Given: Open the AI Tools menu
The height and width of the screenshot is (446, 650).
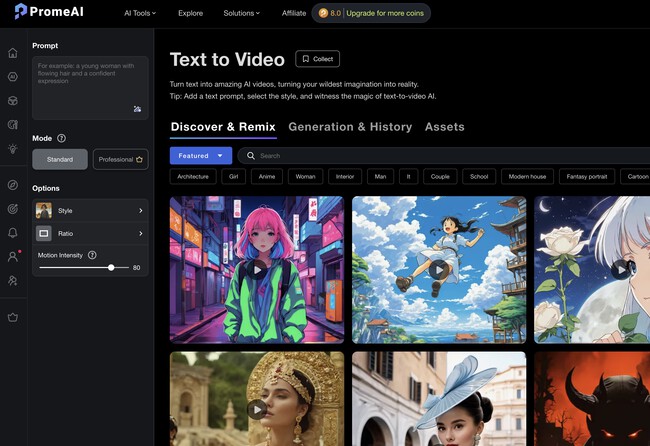Looking at the screenshot, I should coord(141,13).
